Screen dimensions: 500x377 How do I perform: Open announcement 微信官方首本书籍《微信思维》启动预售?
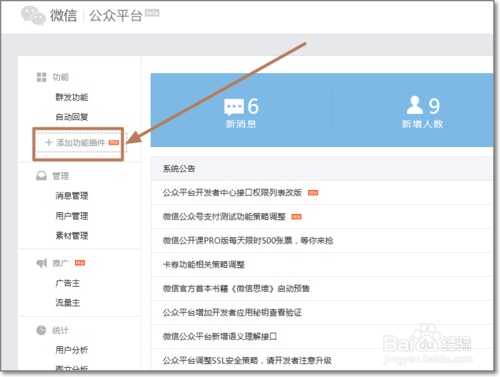236,289
